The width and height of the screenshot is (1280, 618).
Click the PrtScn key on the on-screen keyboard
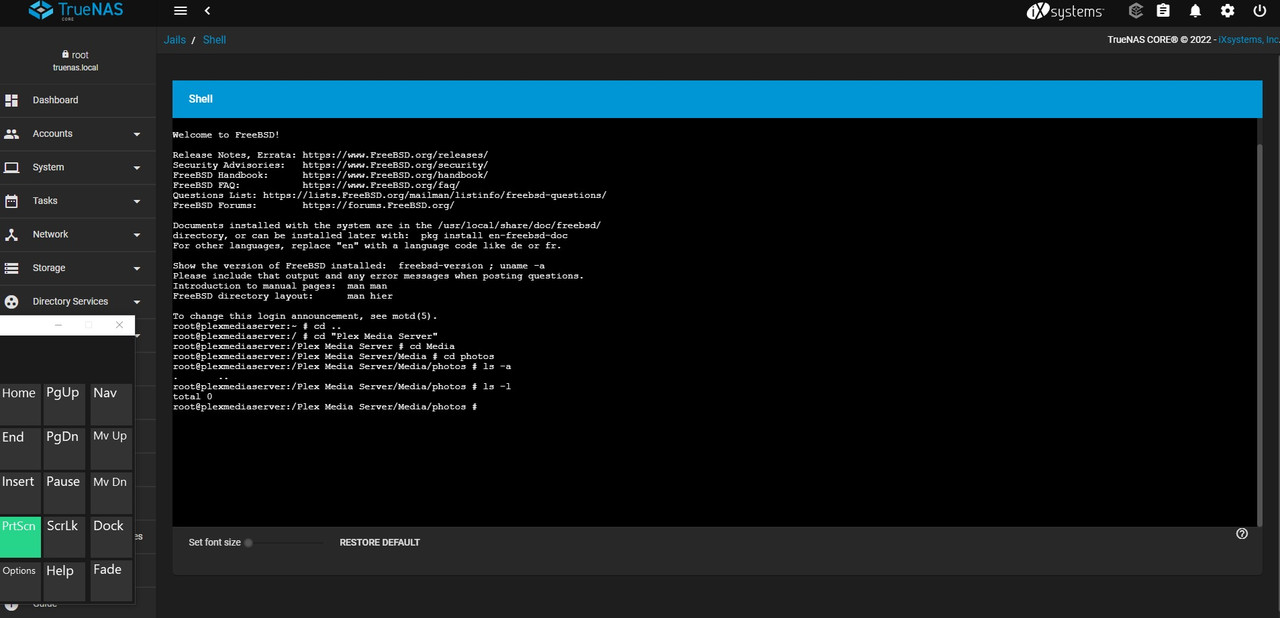[x=19, y=536]
